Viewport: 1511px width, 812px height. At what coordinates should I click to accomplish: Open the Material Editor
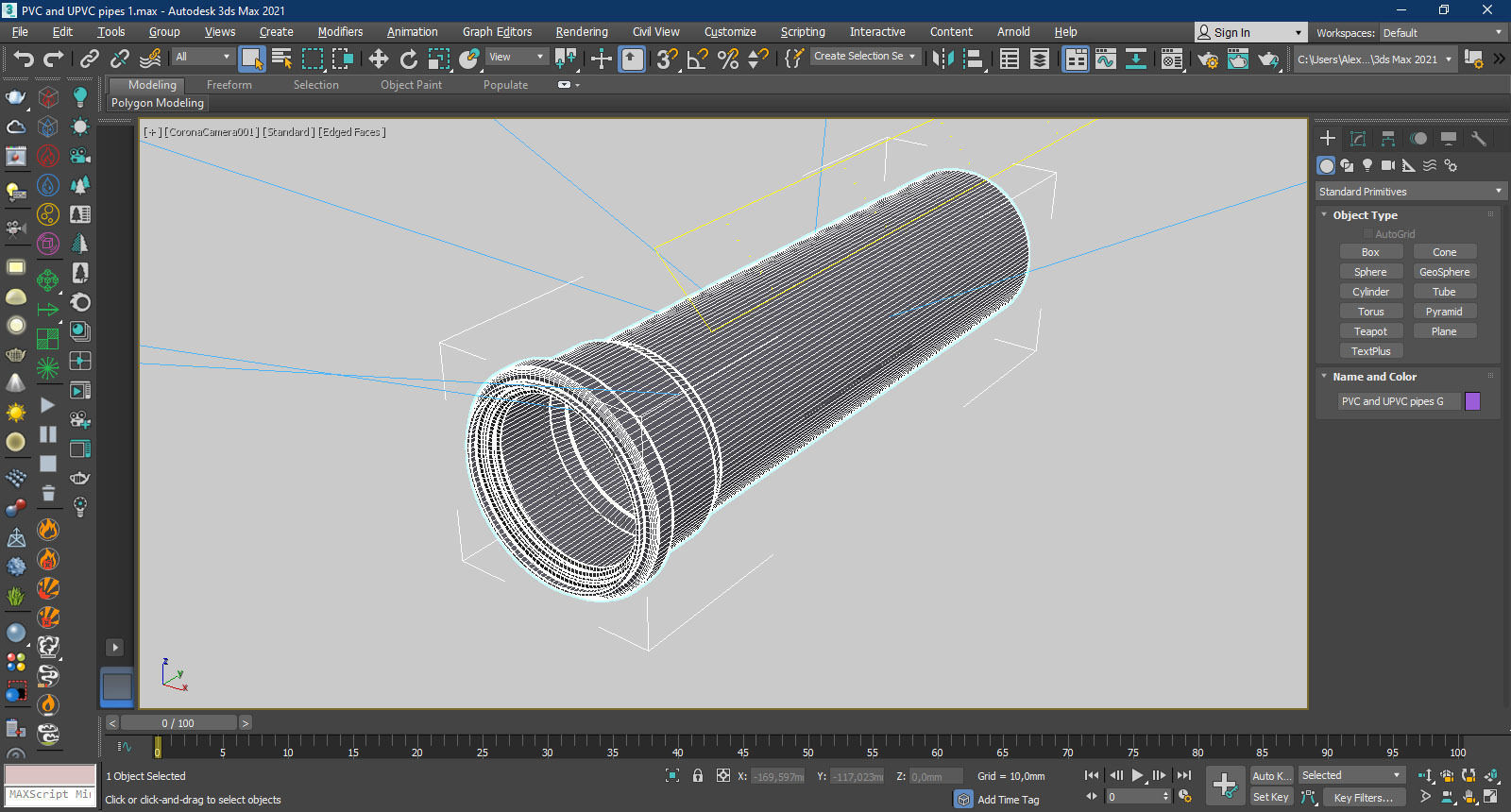coord(1172,59)
